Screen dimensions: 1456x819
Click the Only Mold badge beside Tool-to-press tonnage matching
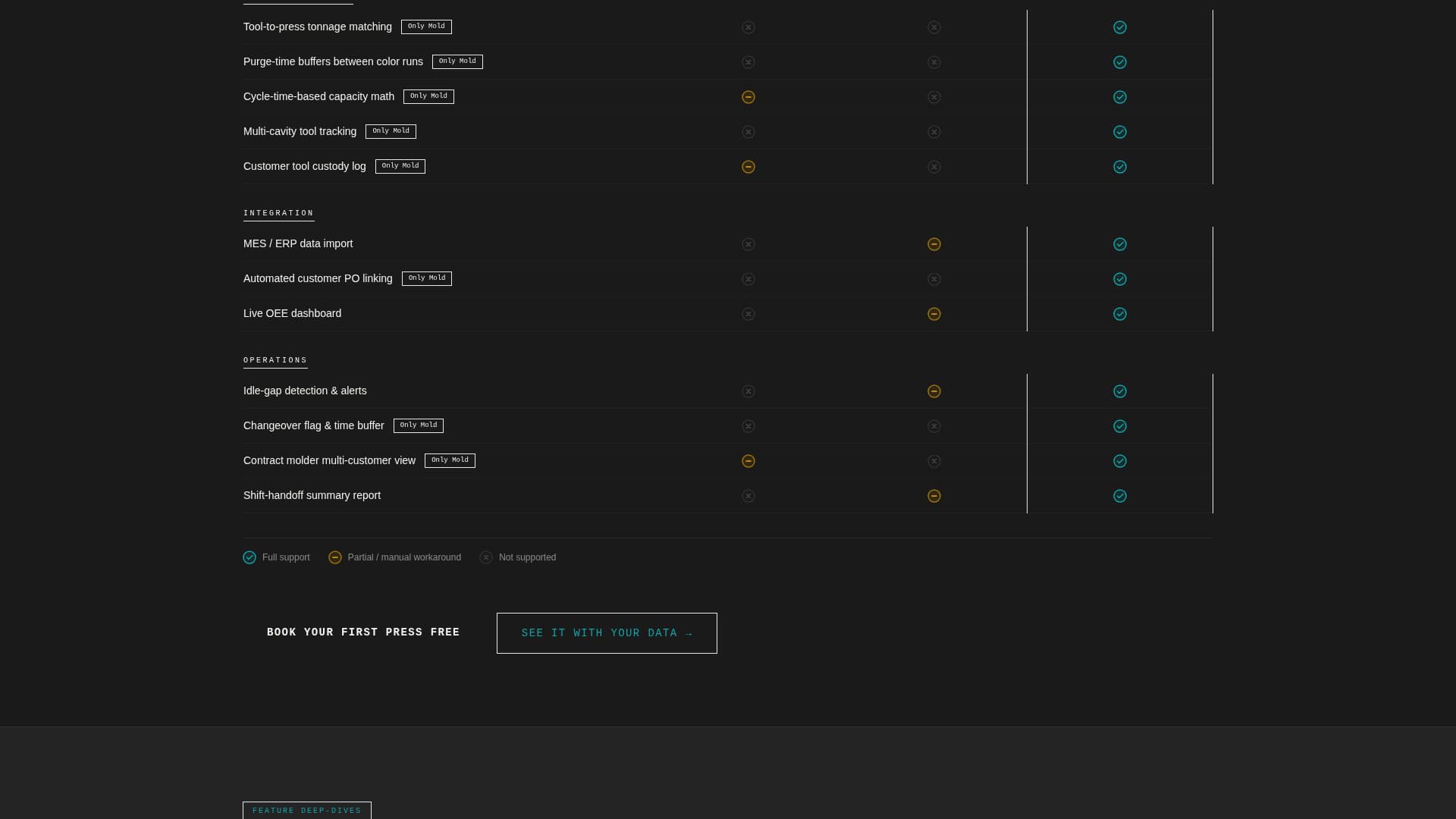tap(426, 27)
